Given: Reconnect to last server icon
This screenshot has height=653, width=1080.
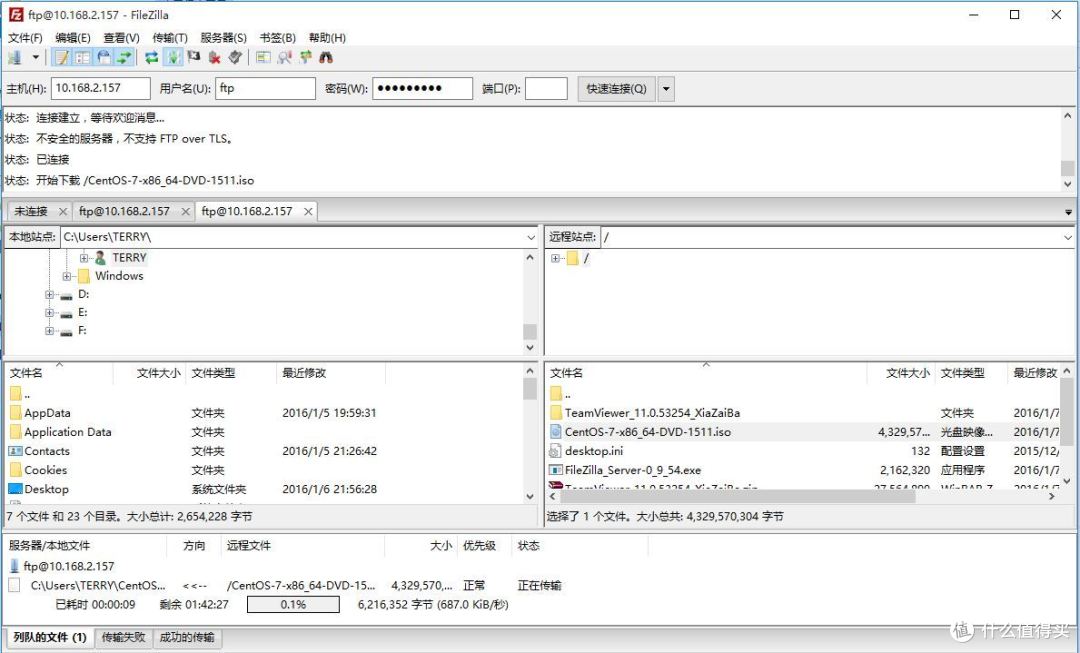Looking at the screenshot, I should [235, 58].
